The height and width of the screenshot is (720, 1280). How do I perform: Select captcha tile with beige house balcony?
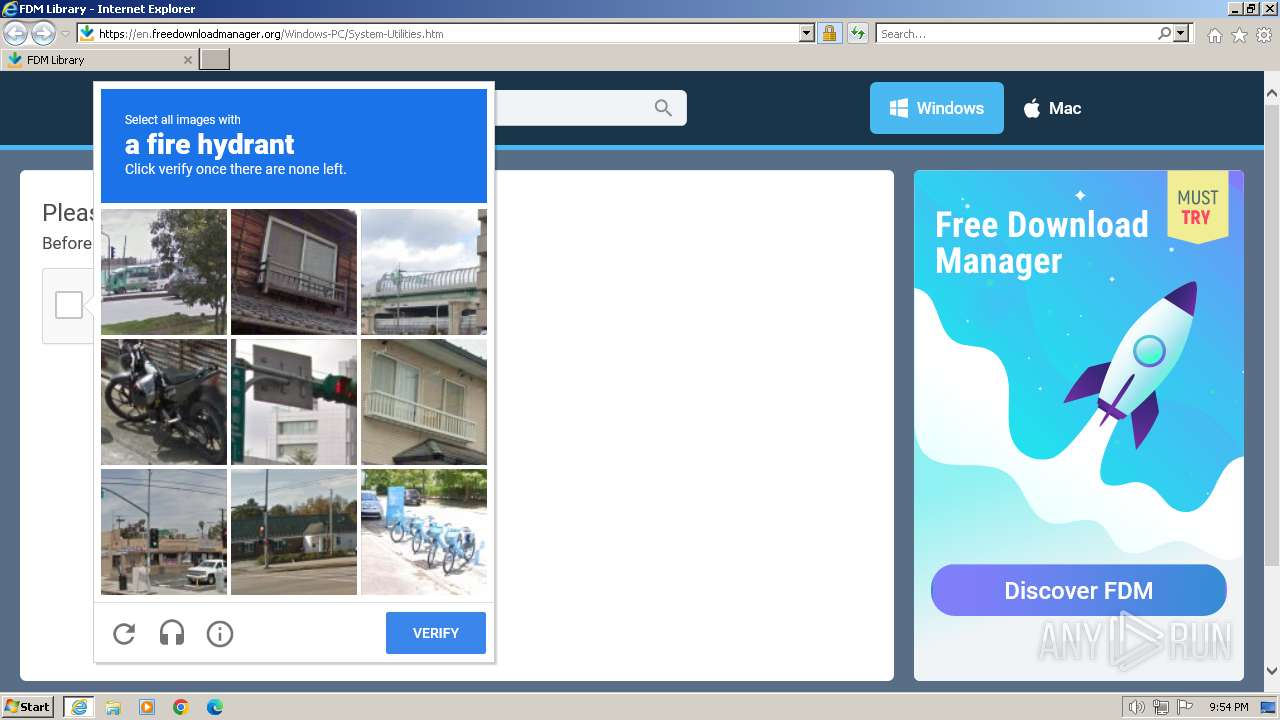tap(424, 402)
